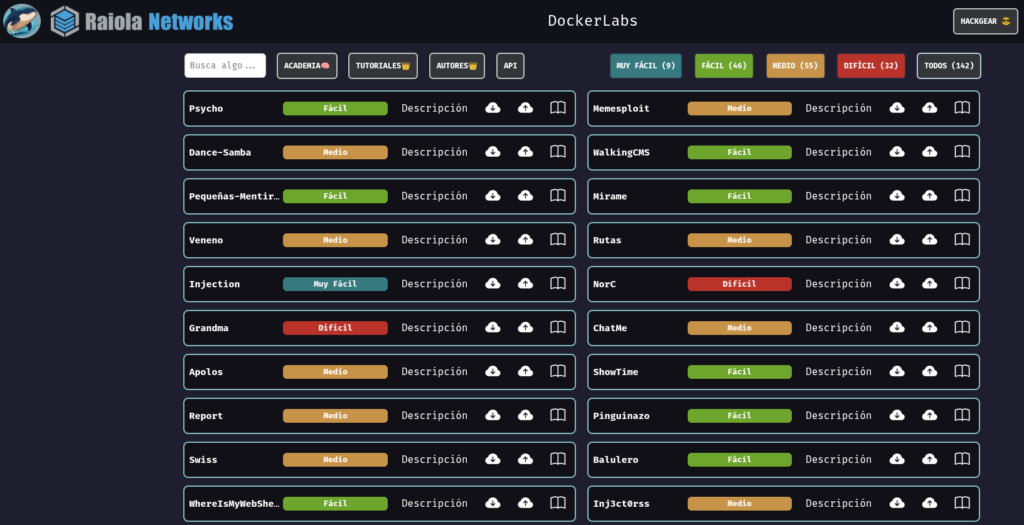Open Descripción for the Veneno machine

[x=434, y=240]
